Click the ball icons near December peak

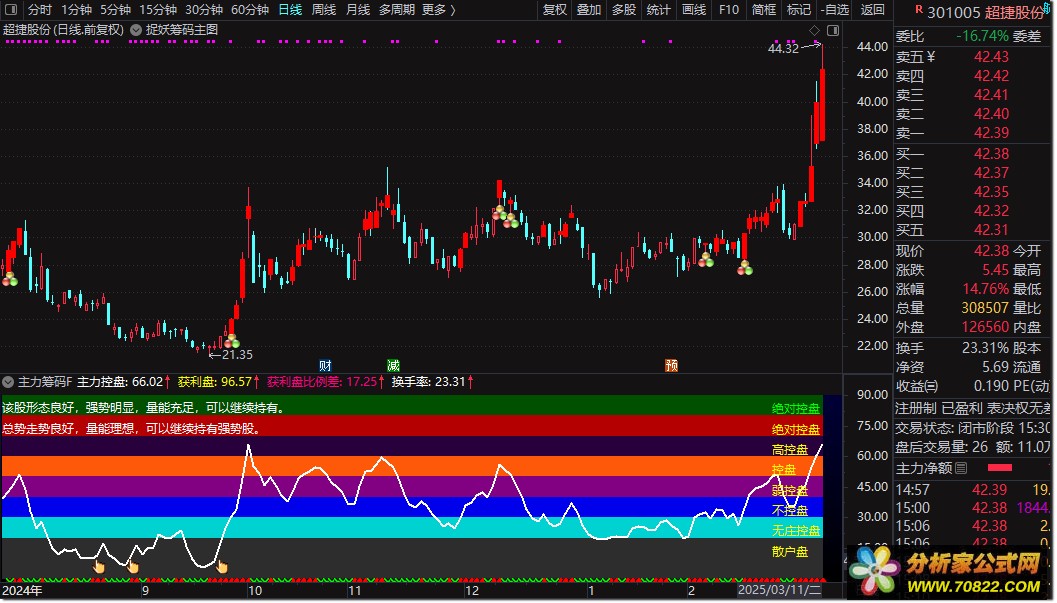(505, 217)
